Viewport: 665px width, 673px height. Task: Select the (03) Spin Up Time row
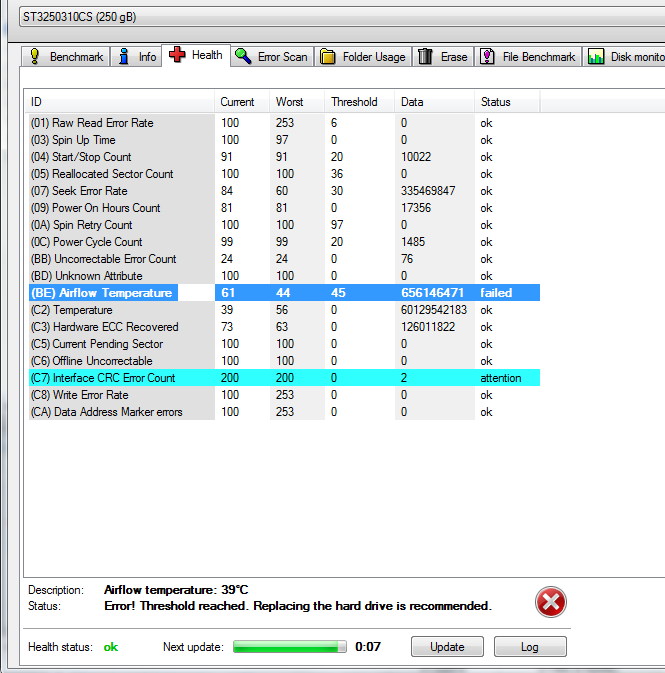click(x=284, y=140)
